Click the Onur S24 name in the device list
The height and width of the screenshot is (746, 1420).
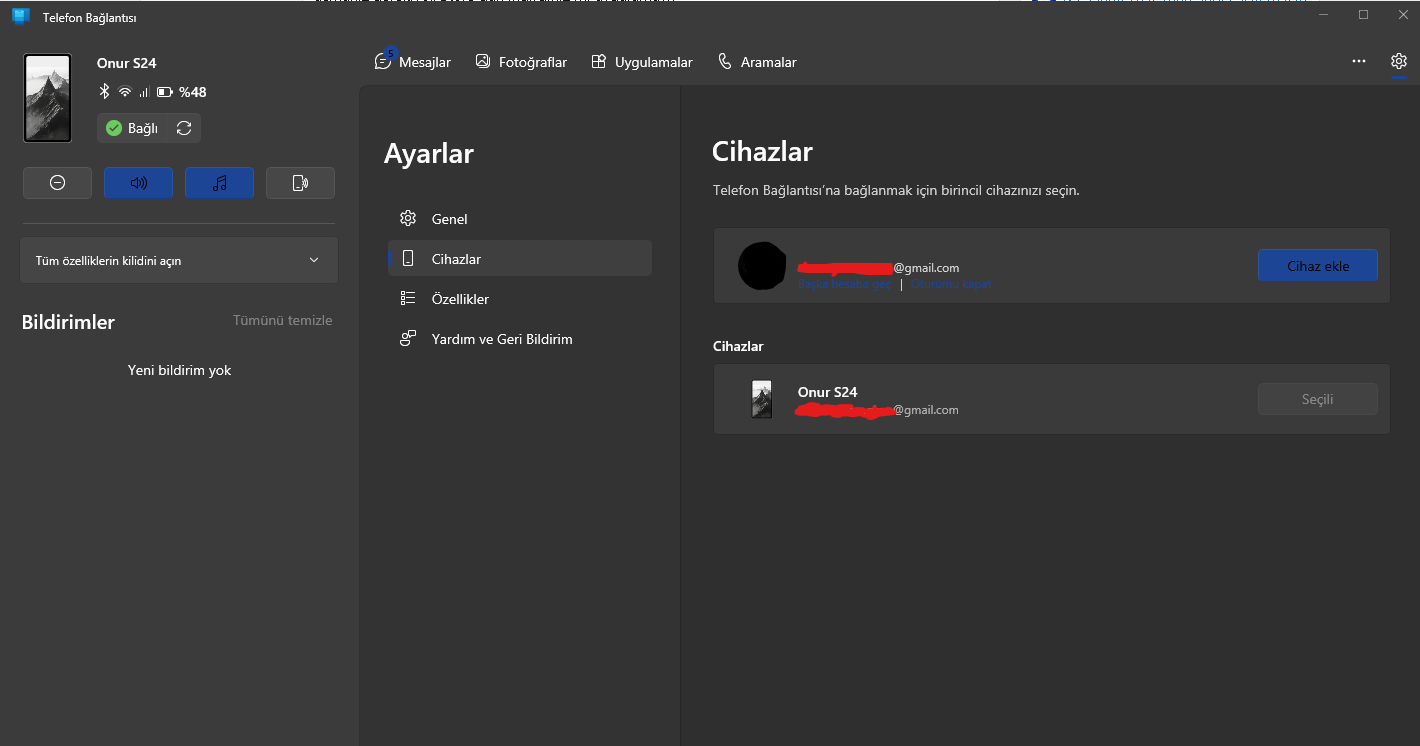coord(828,392)
